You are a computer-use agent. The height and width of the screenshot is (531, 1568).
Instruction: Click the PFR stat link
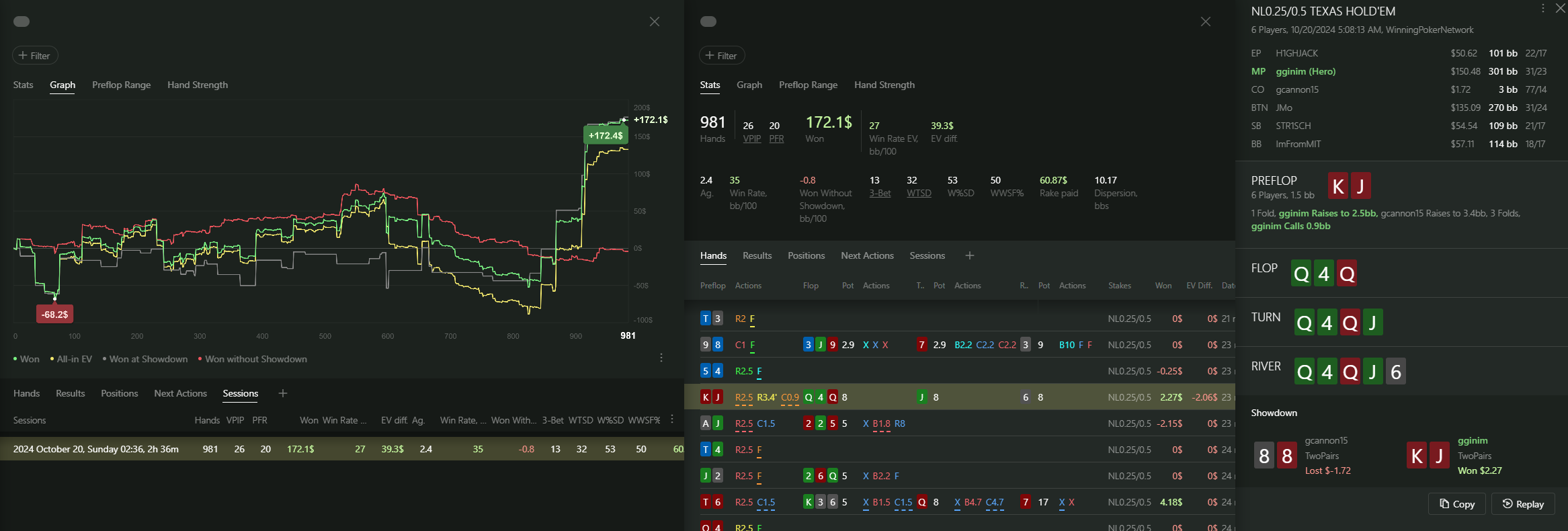[776, 138]
